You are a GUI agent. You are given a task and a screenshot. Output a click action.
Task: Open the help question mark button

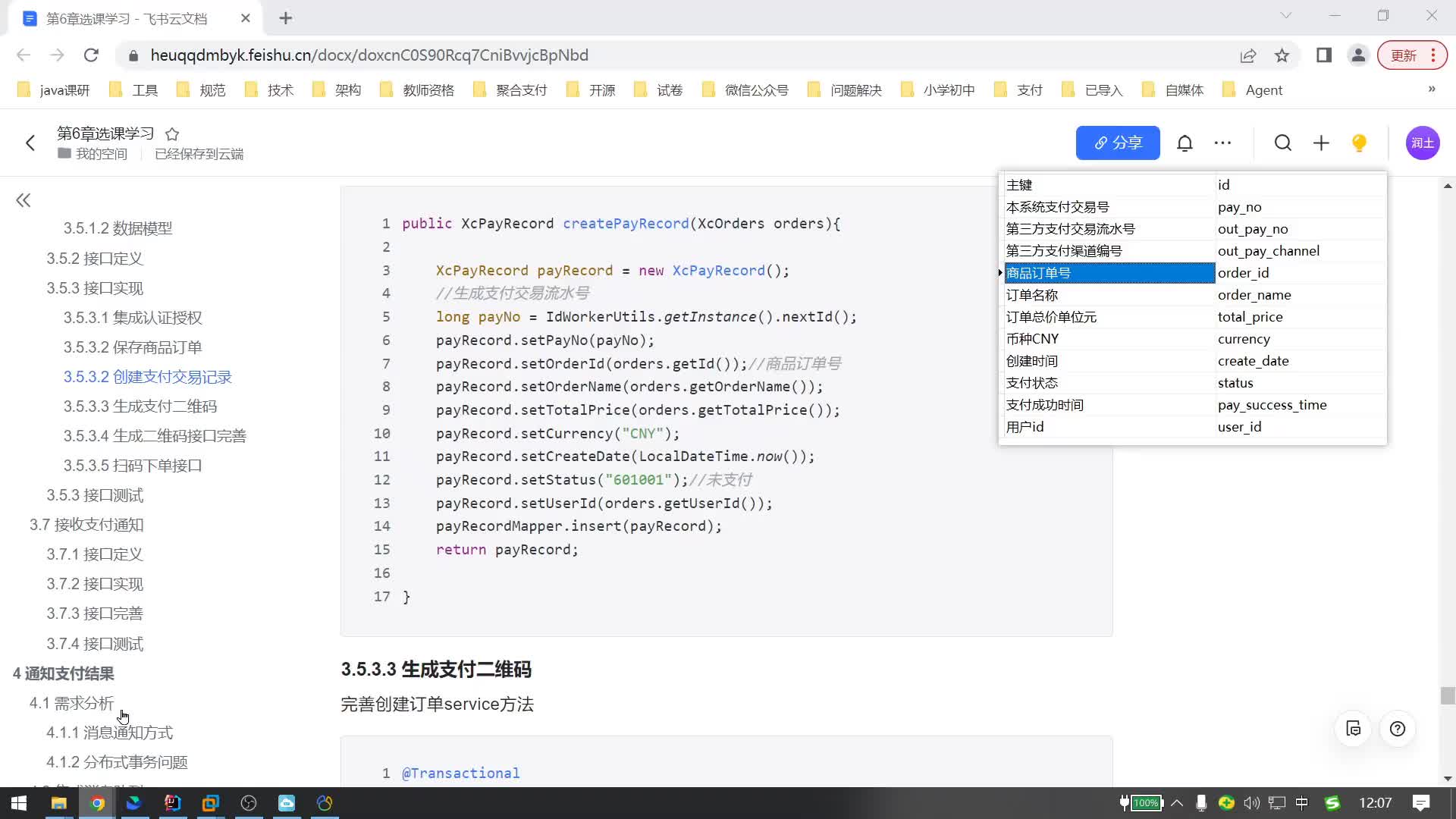click(1398, 729)
